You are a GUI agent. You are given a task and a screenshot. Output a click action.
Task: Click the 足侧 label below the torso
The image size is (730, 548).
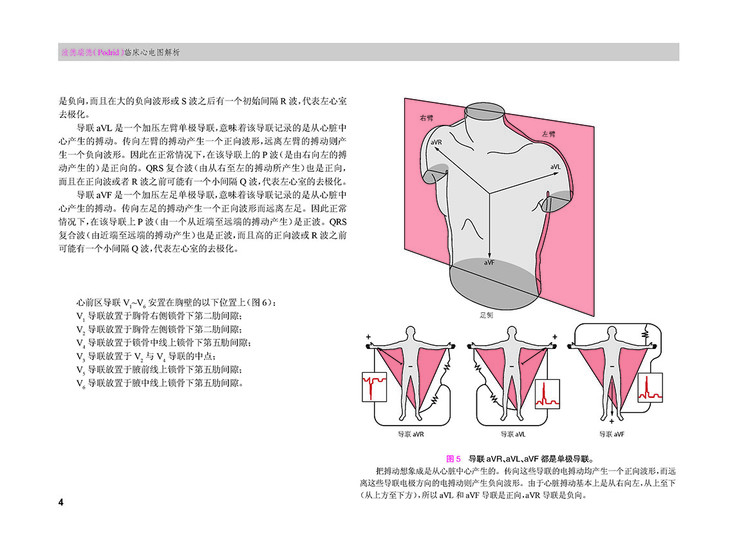click(487, 314)
